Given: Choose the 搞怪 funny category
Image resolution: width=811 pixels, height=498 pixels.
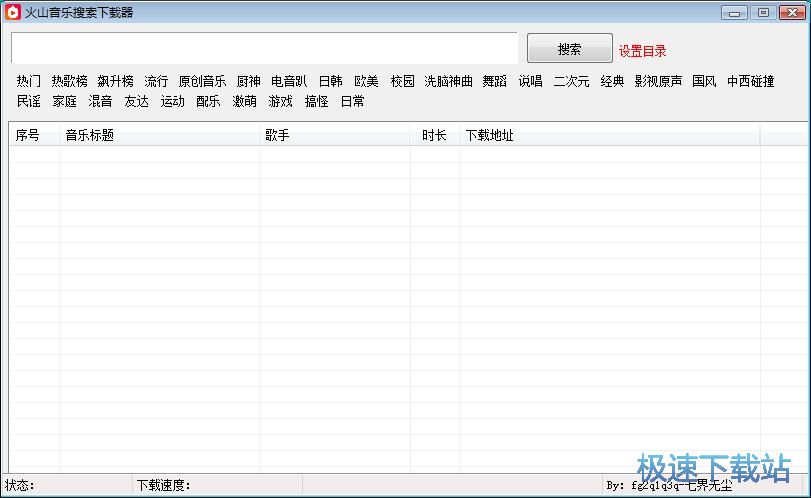Looking at the screenshot, I should (x=317, y=101).
